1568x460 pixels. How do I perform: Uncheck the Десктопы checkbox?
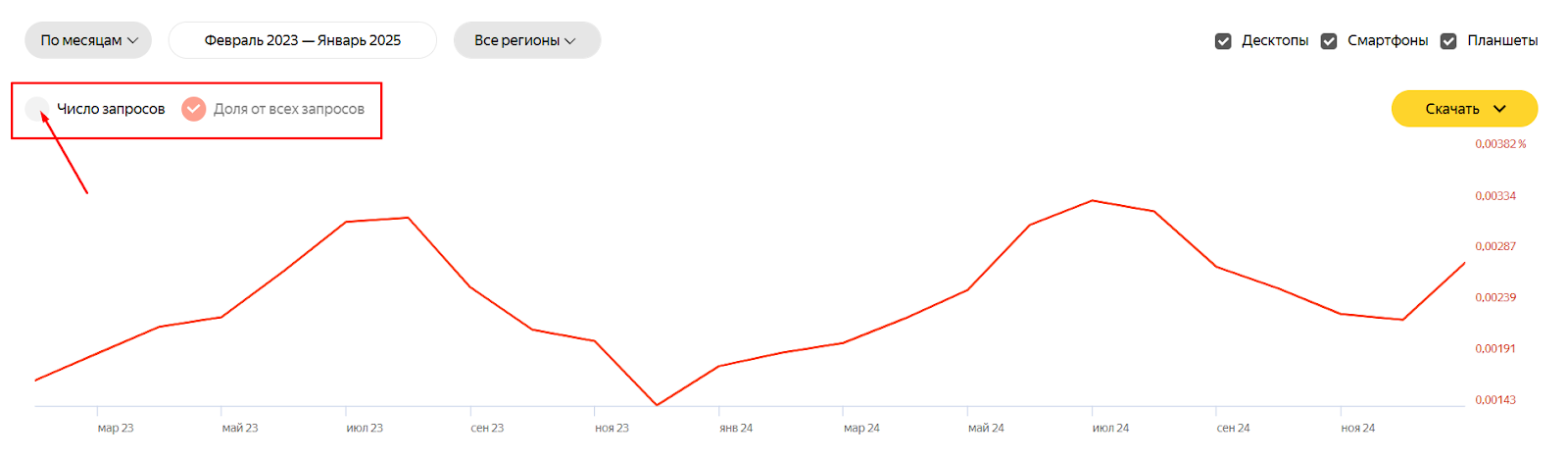click(1223, 41)
